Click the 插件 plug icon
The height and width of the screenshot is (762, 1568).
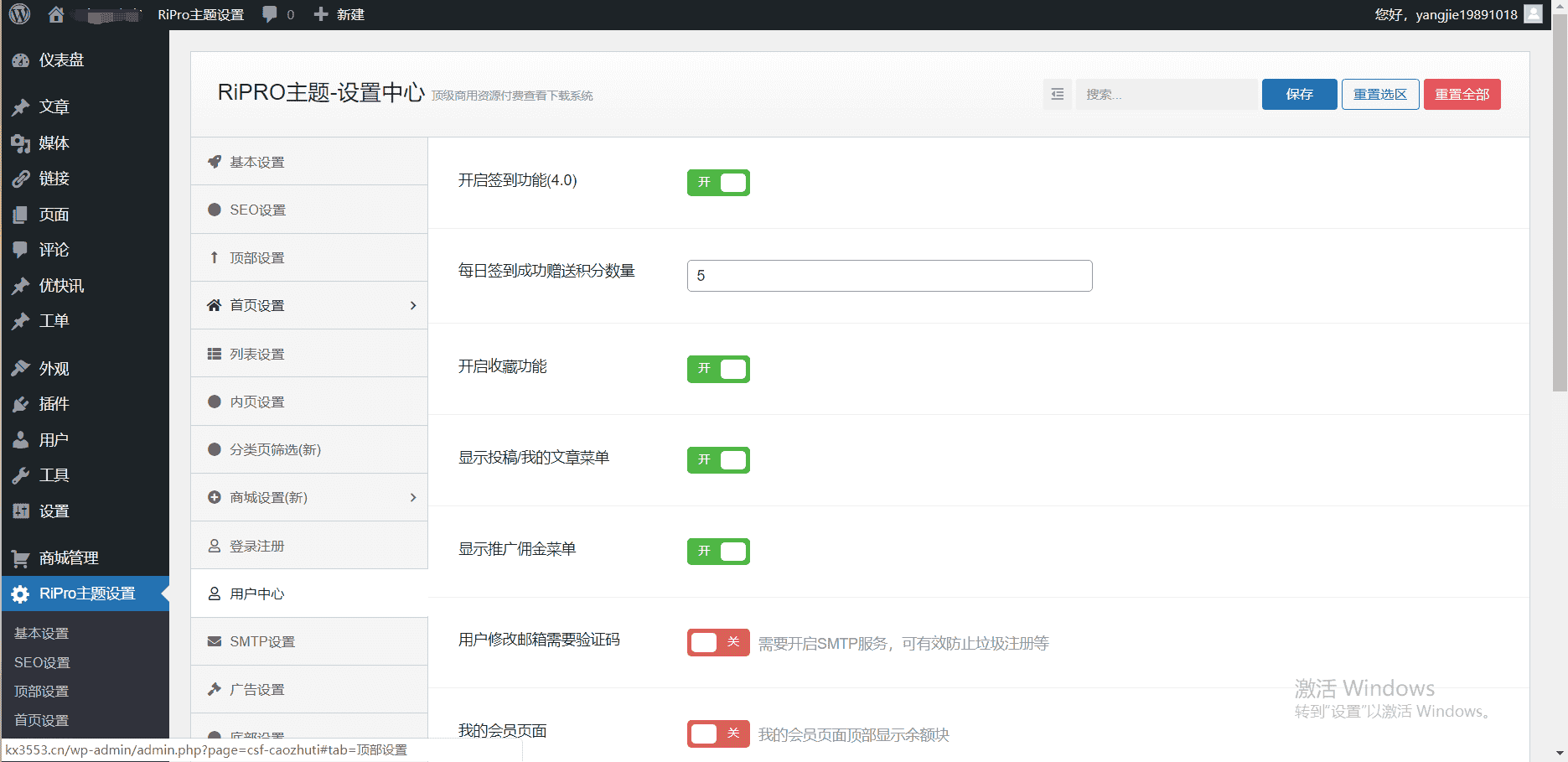[21, 404]
